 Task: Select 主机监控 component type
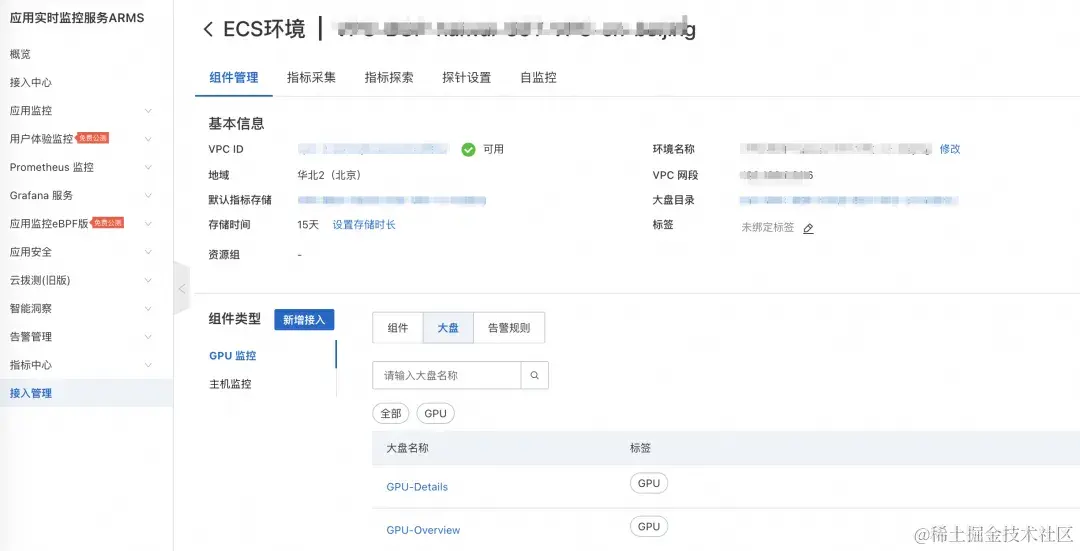tap(230, 384)
